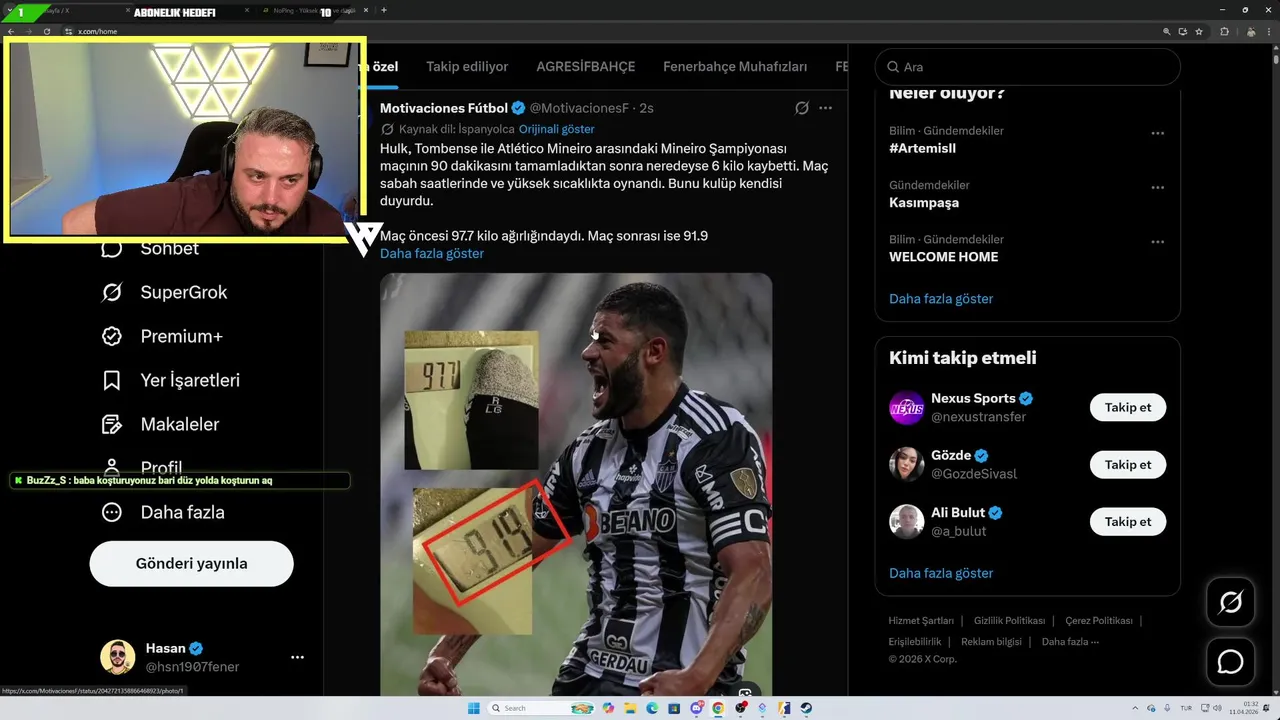The image size is (1280, 720).
Task: Click the SuperGrok slash-circle icon
Action: pyautogui.click(x=112, y=292)
